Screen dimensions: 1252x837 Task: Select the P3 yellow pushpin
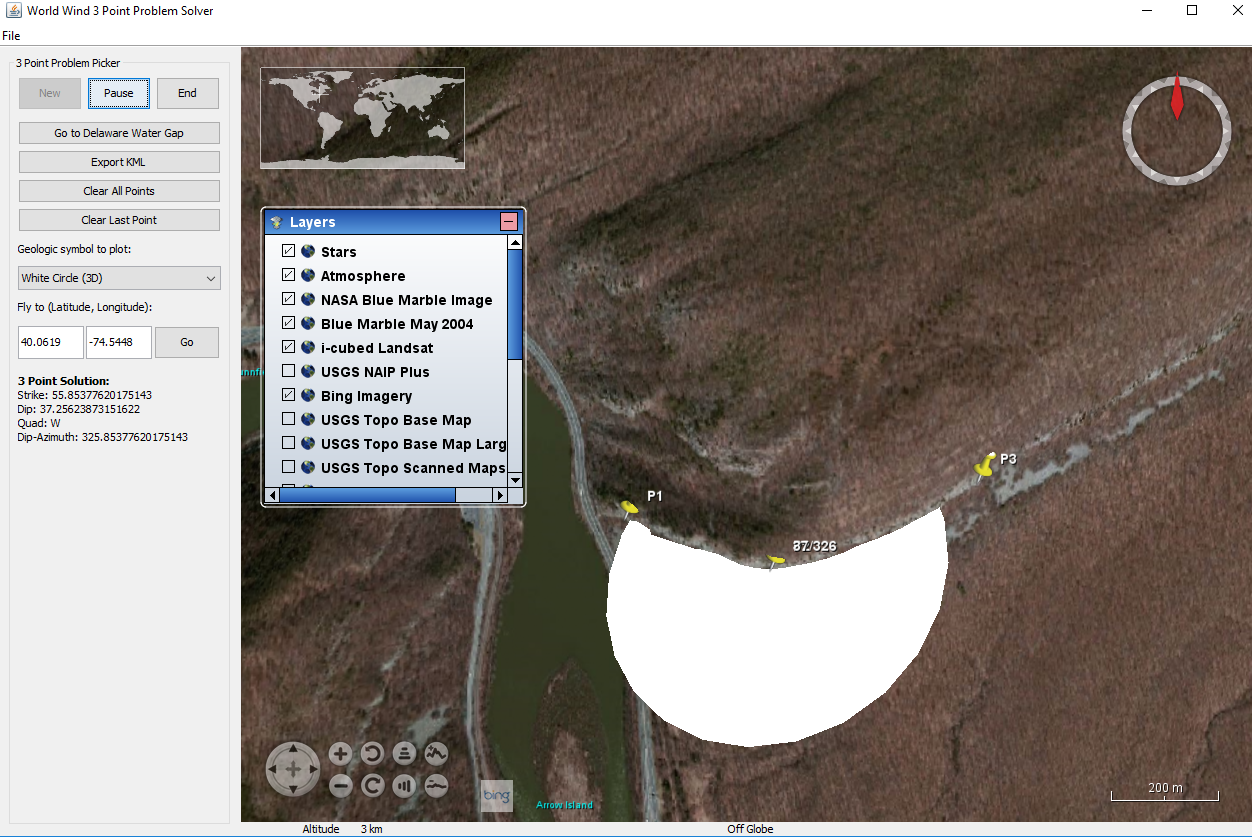tap(985, 466)
